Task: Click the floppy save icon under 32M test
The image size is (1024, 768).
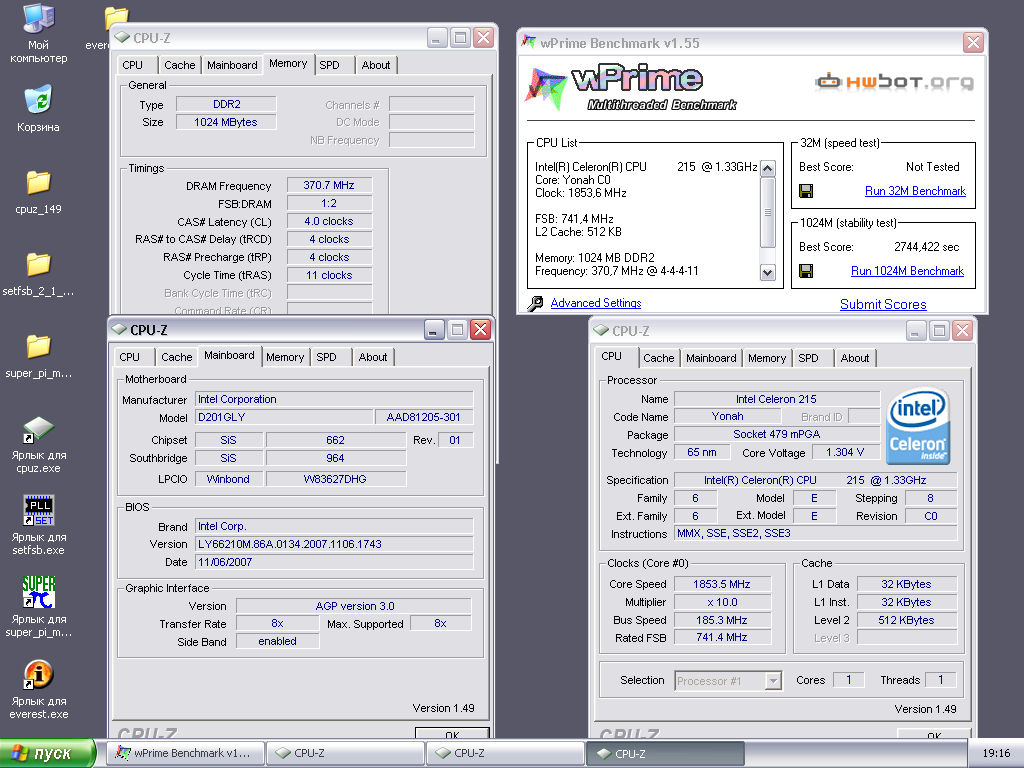Action: point(806,191)
